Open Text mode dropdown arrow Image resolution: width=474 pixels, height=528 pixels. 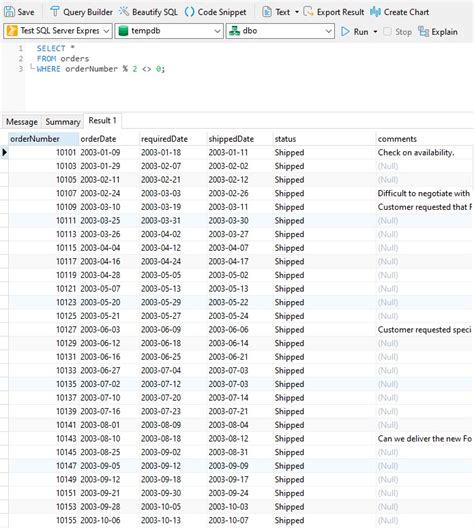pos(297,12)
